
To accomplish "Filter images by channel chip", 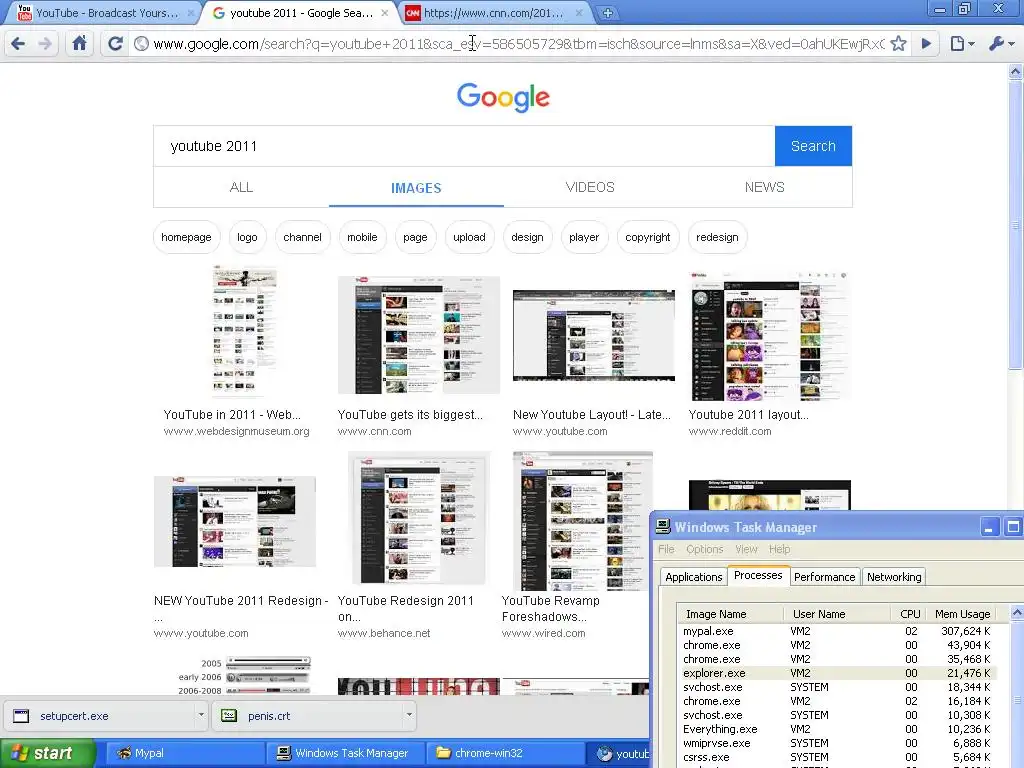I will point(302,237).
